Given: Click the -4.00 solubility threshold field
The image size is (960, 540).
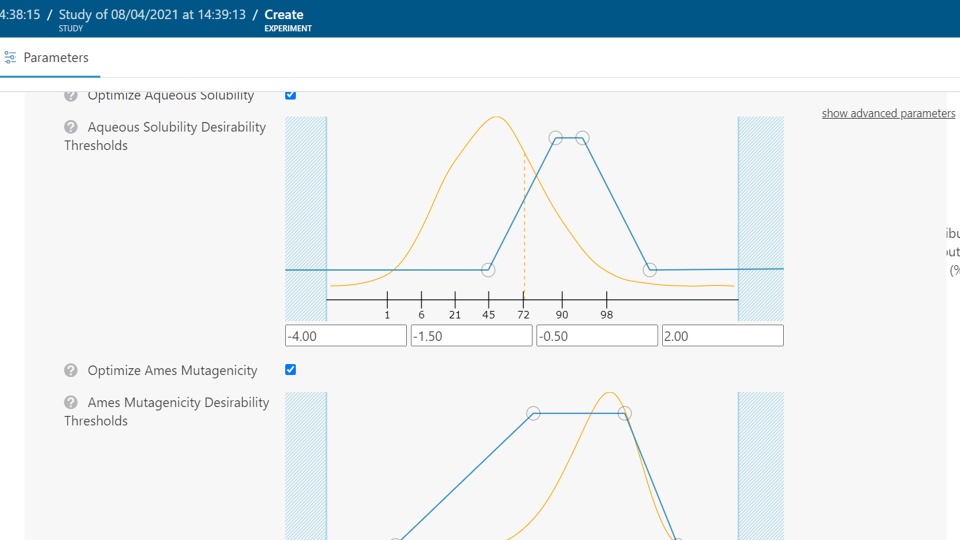Looking at the screenshot, I should (x=345, y=336).
